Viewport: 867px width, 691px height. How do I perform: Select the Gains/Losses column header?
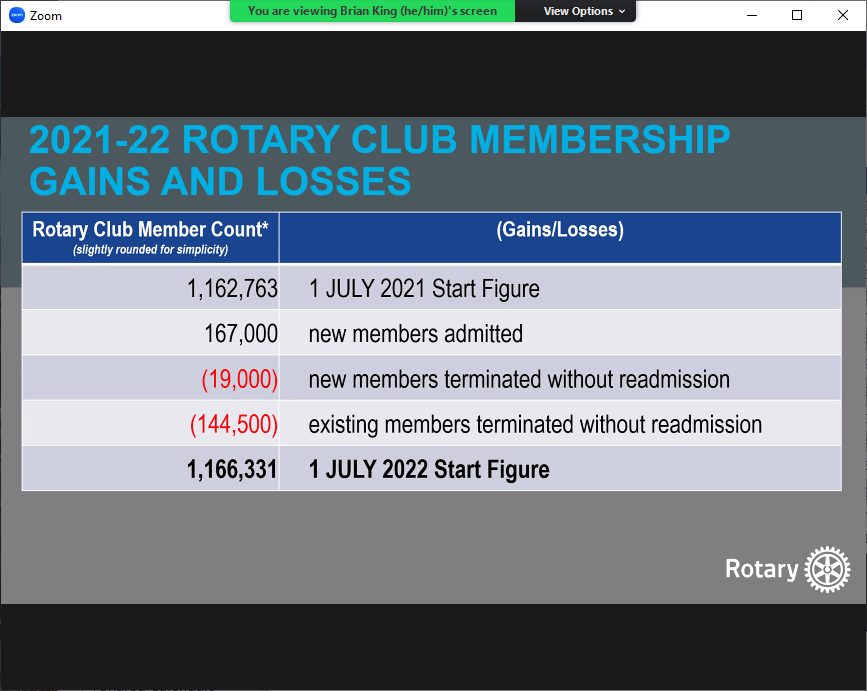[x=560, y=230]
